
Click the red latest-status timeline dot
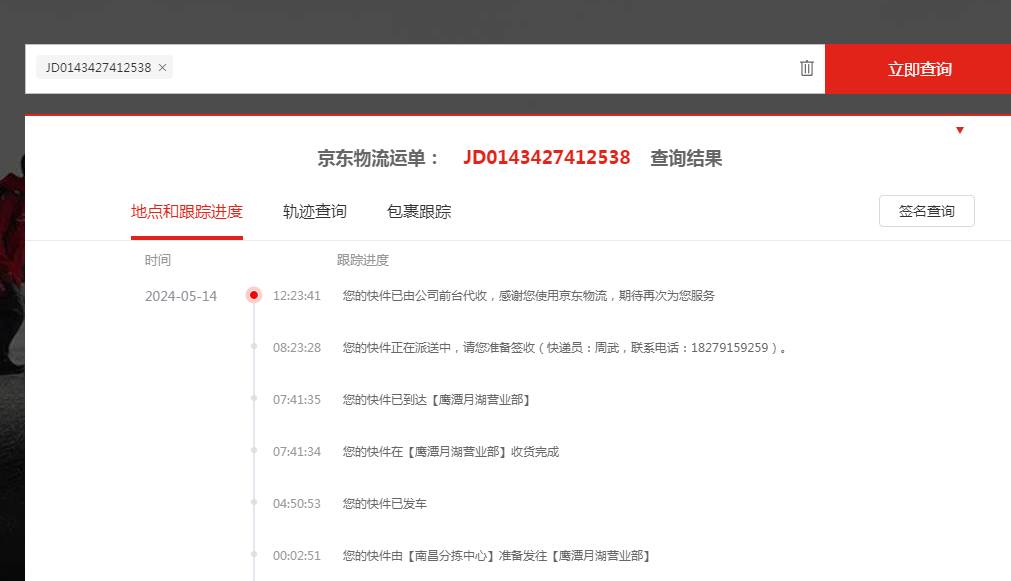254,295
